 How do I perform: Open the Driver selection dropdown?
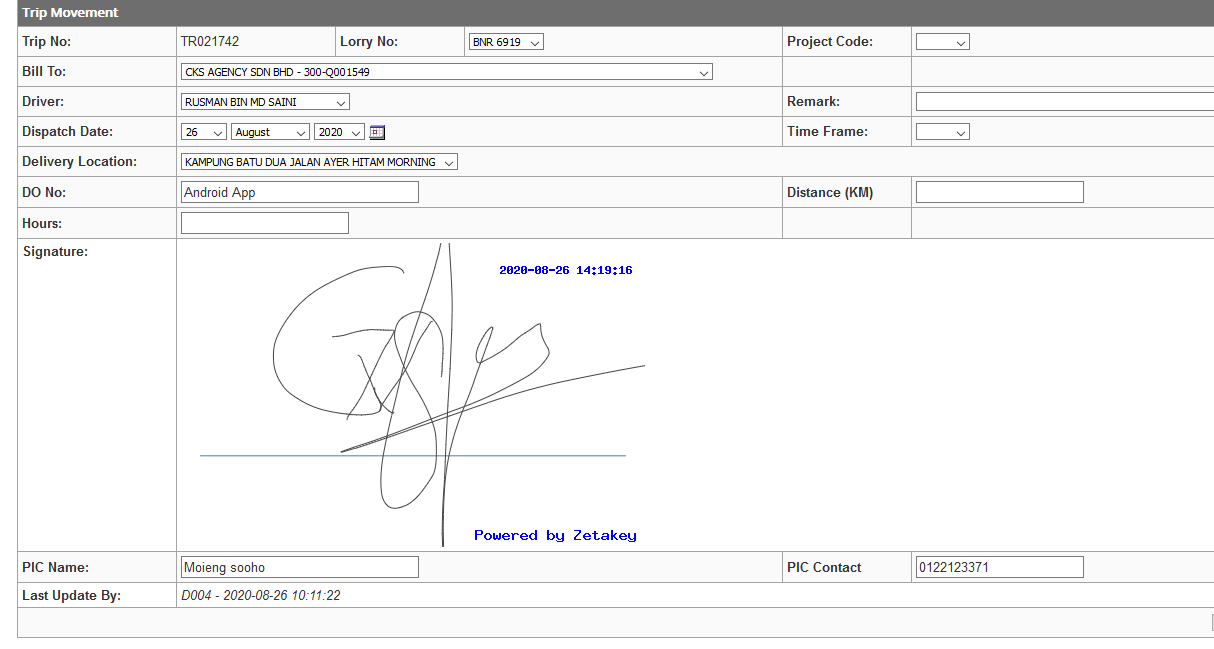point(265,102)
